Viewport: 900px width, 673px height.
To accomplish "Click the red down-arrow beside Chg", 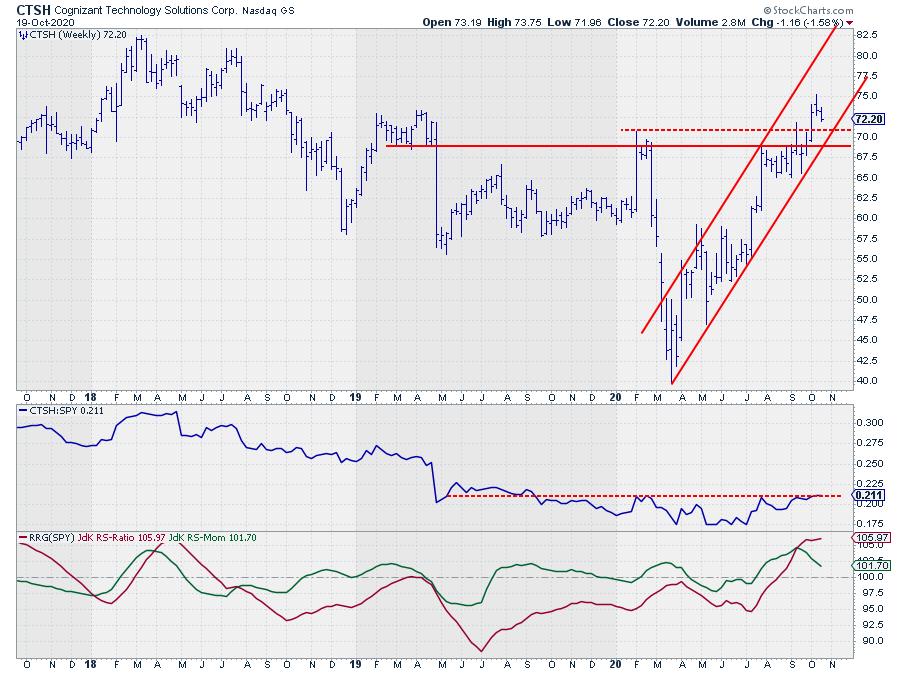I will coord(850,21).
